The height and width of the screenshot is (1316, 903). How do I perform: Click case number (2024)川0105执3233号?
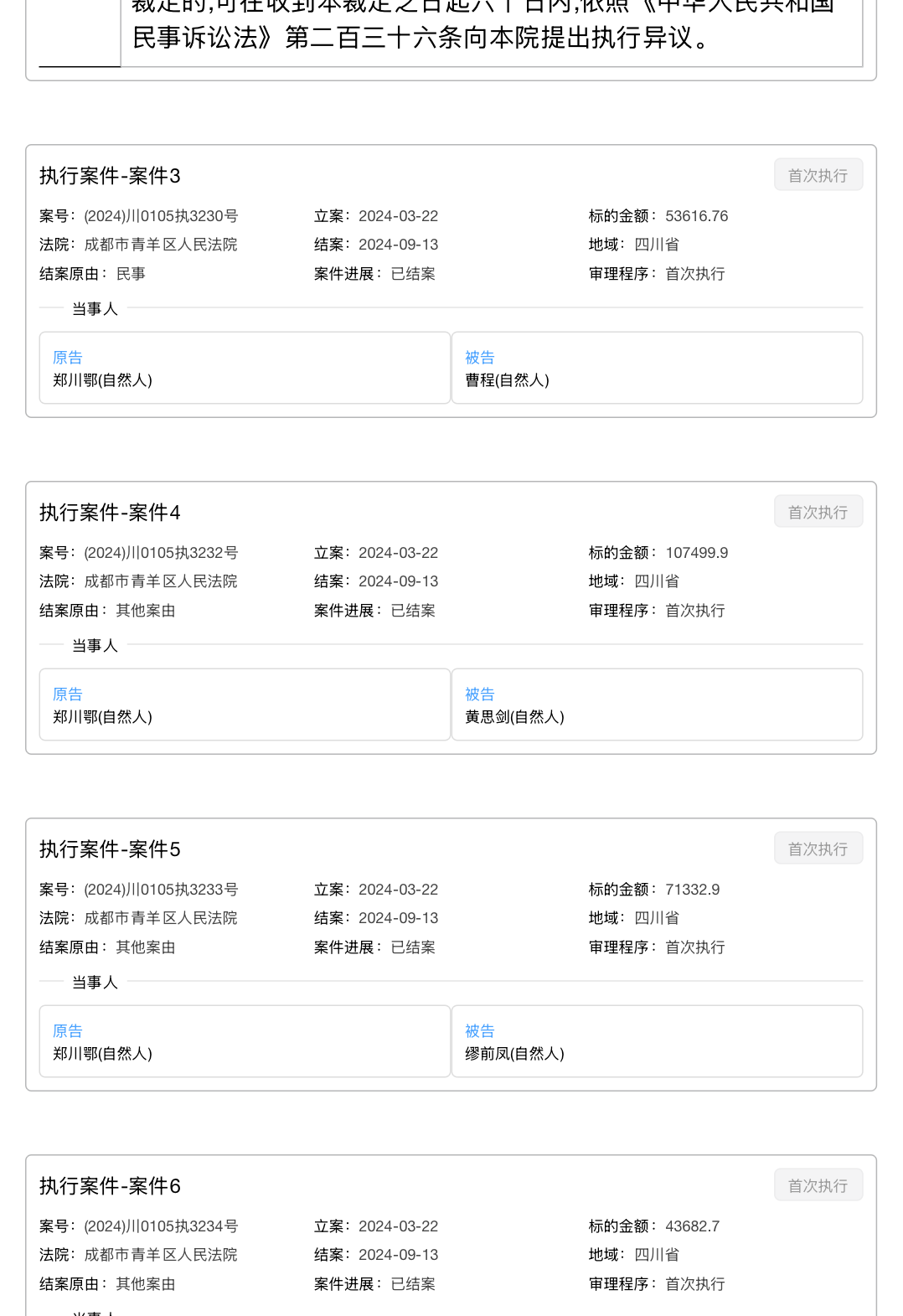161,890
